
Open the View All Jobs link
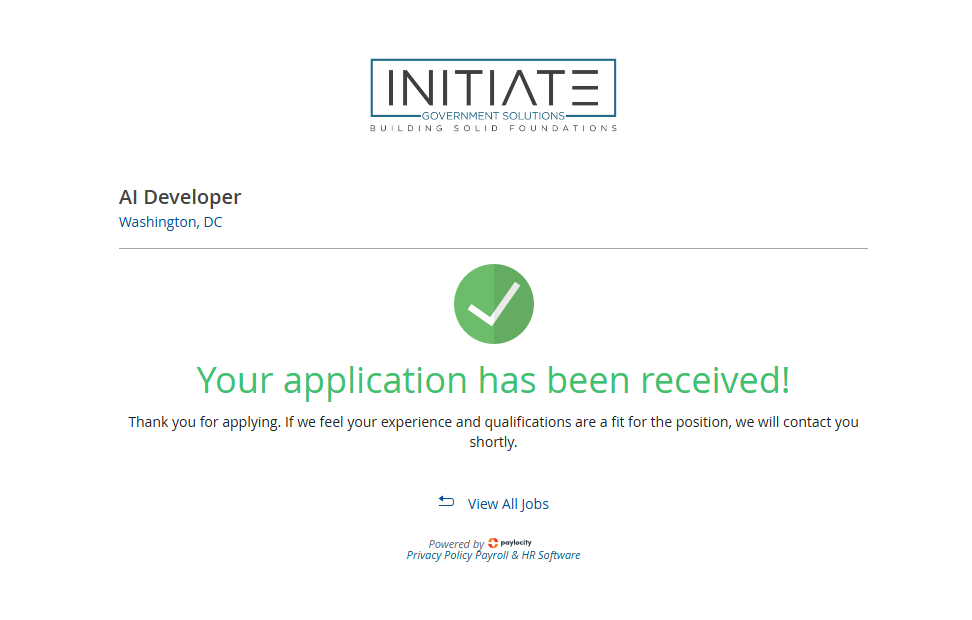click(x=508, y=504)
